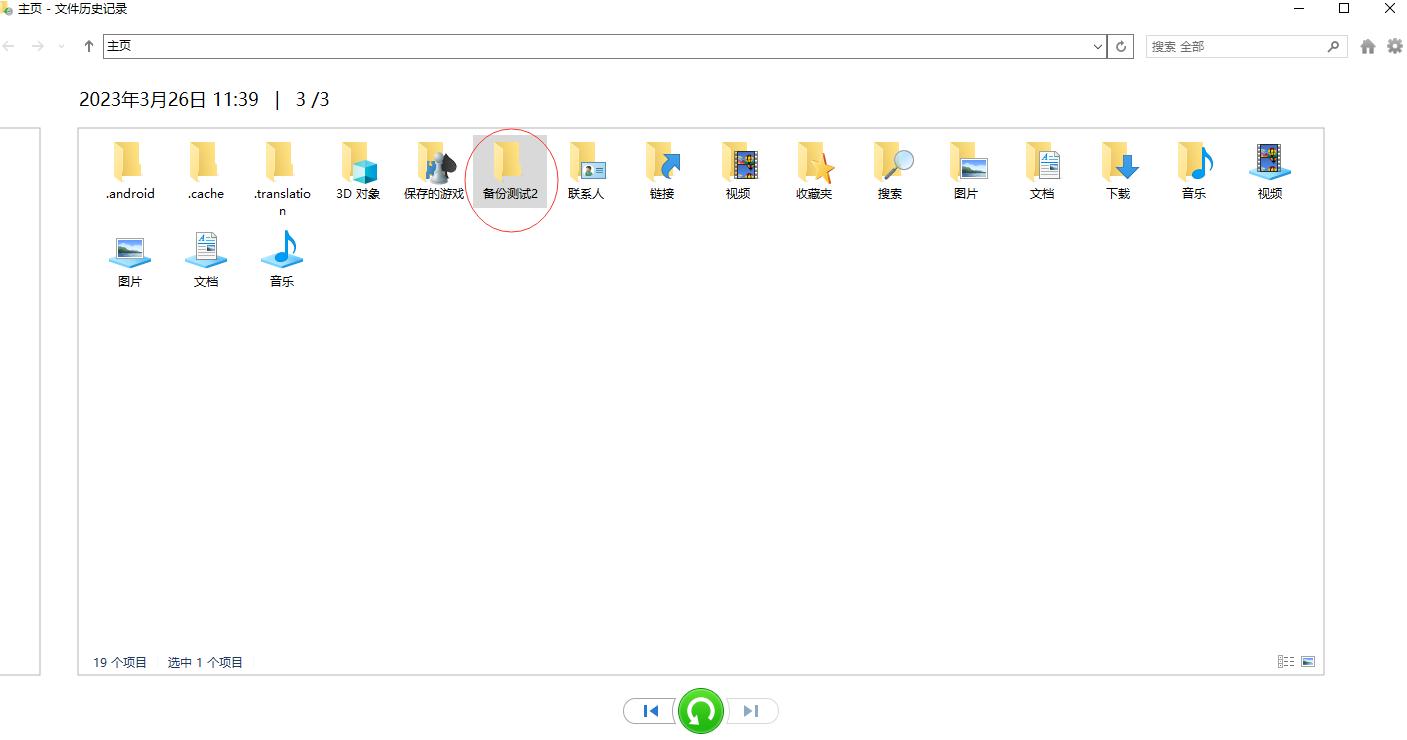Open the address bar dropdown arrow
Screen dimensions: 1407x740
pos(1097,45)
